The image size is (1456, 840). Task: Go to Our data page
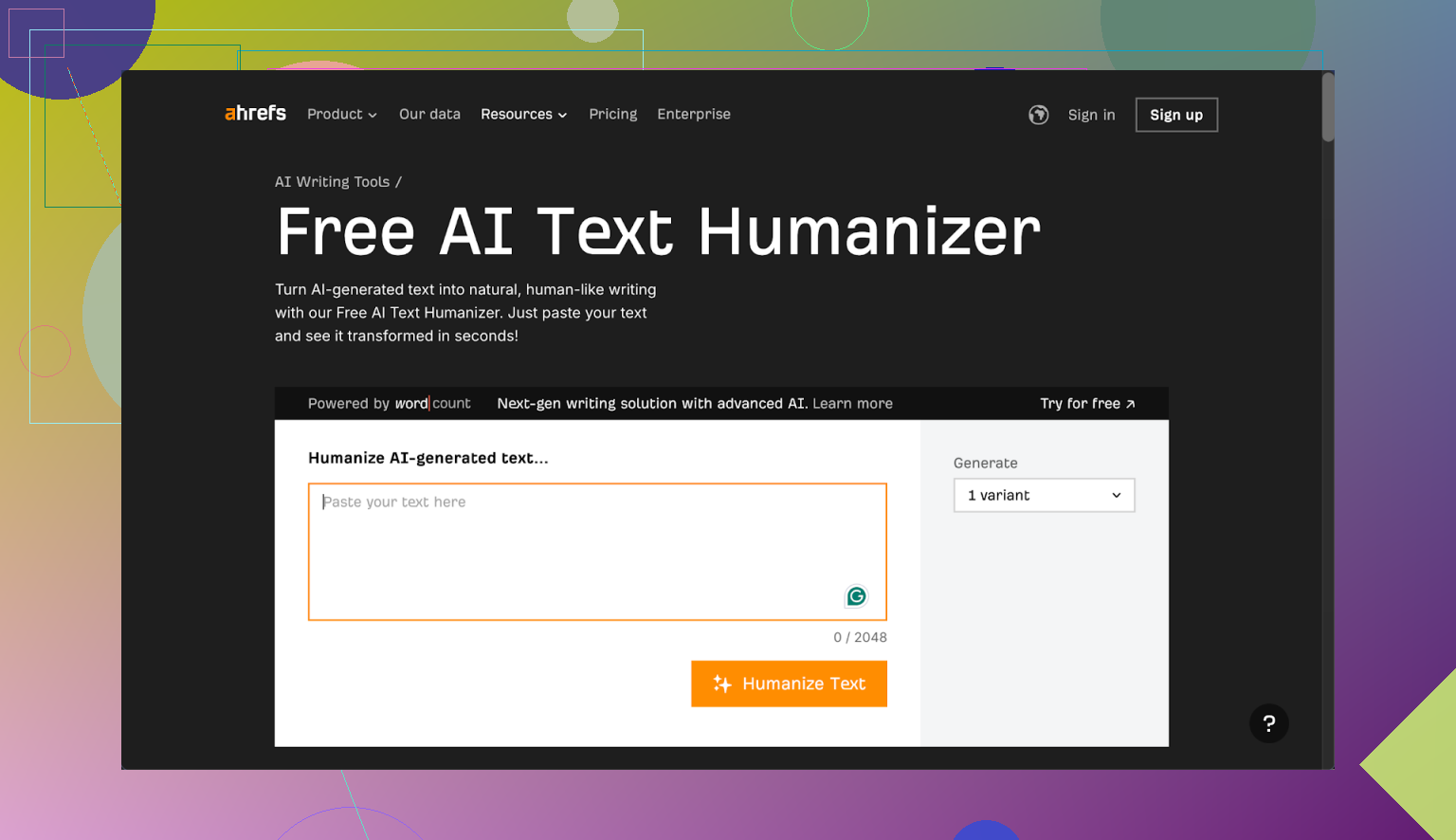click(429, 115)
